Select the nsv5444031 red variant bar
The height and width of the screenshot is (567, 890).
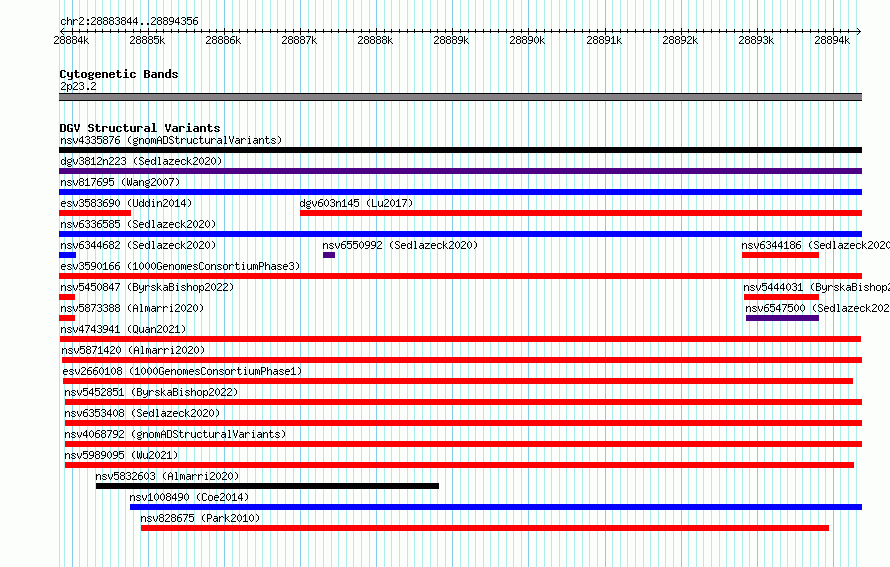(x=781, y=297)
